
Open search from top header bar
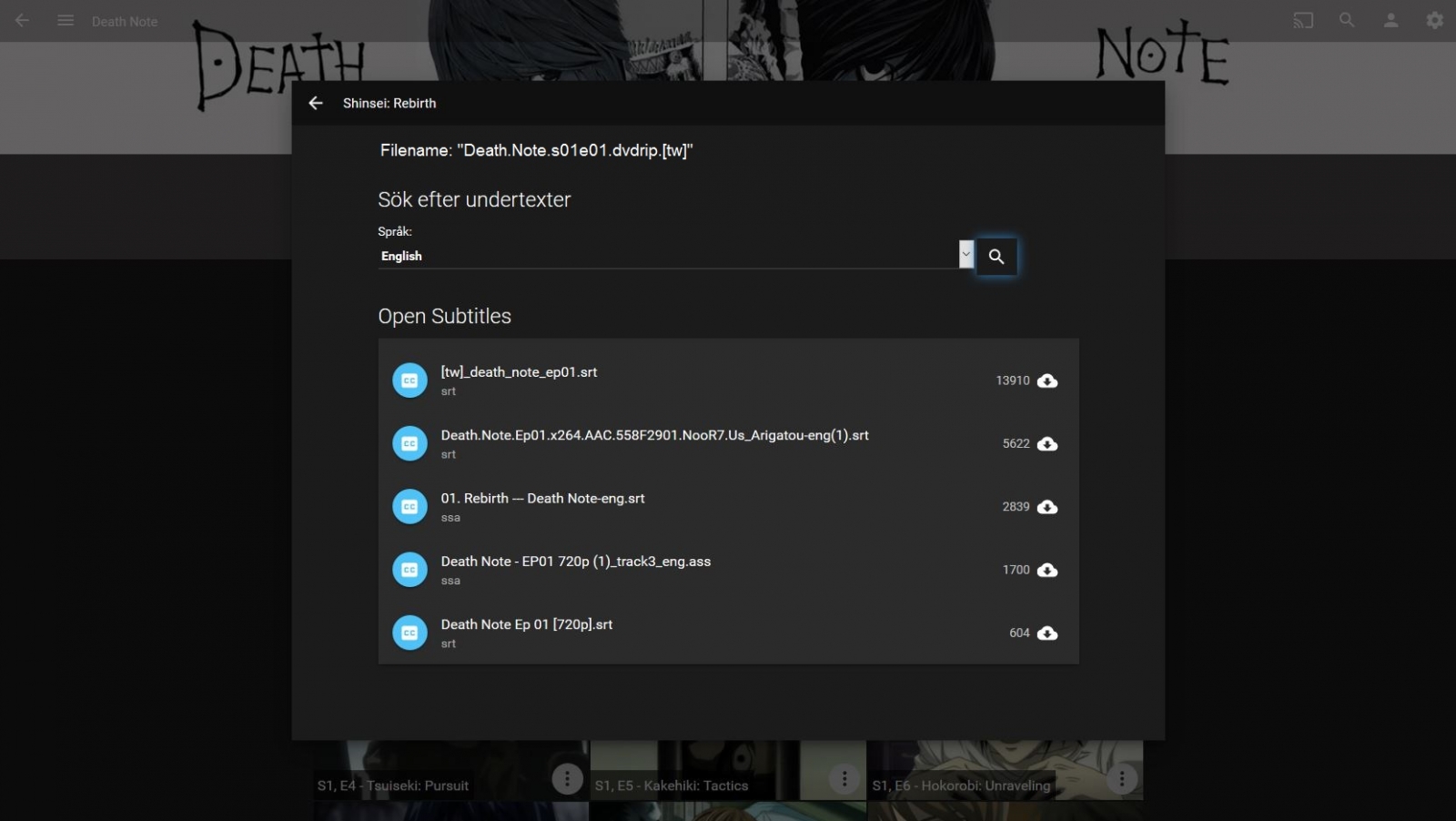pyautogui.click(x=1347, y=20)
